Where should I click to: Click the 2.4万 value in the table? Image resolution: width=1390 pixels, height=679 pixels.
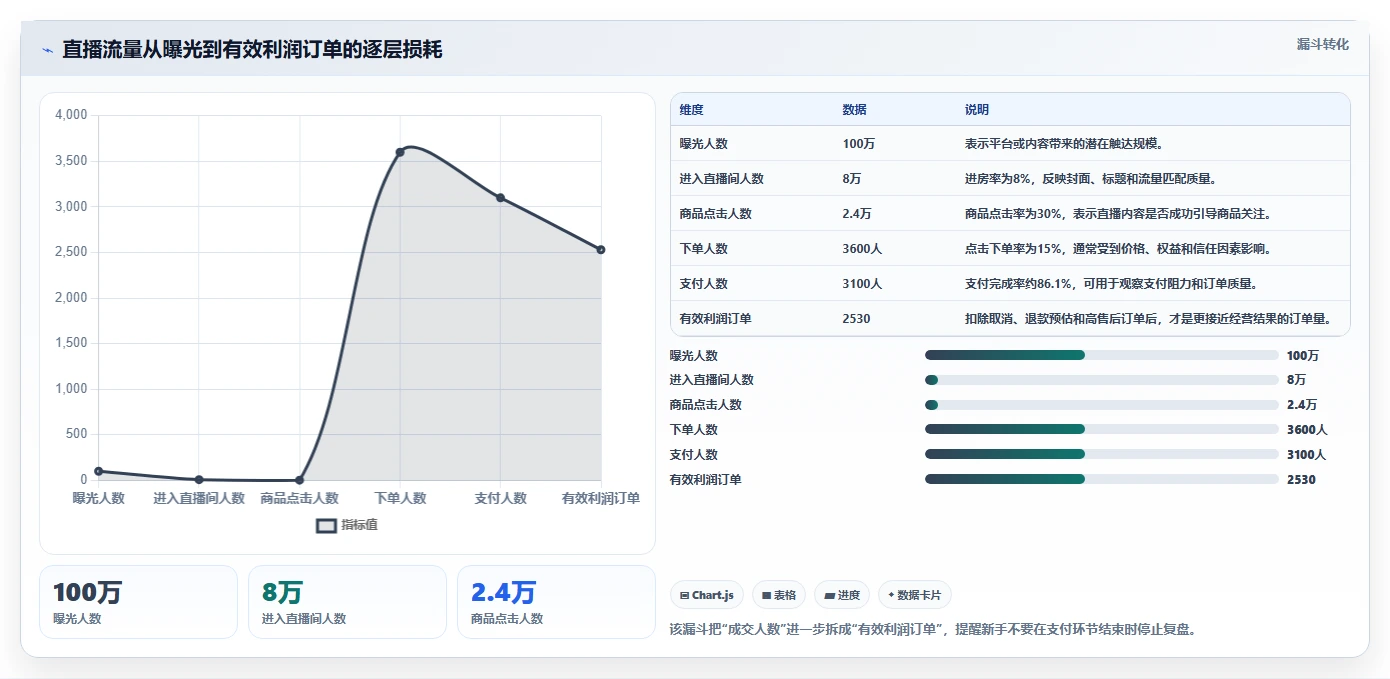(x=857, y=214)
